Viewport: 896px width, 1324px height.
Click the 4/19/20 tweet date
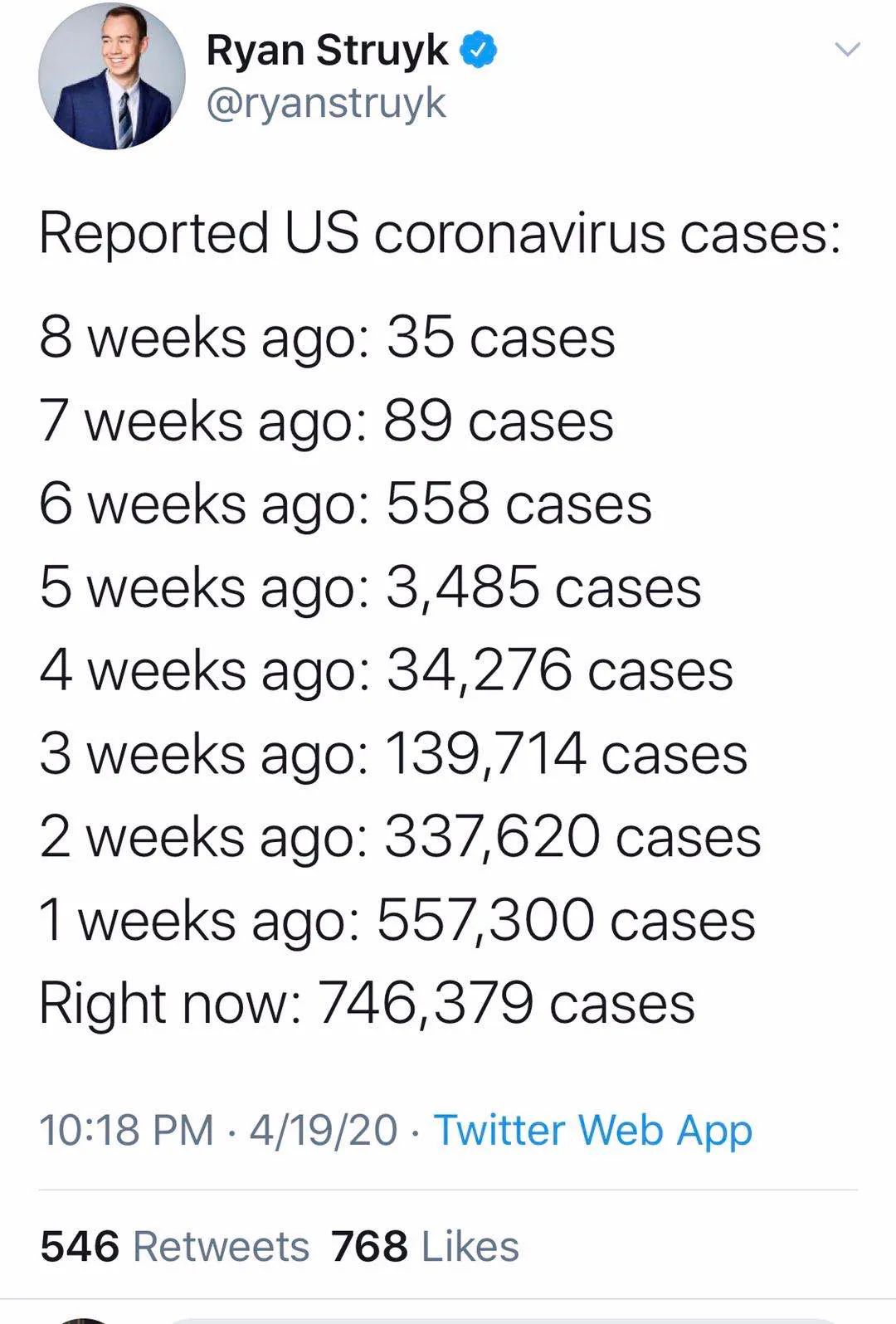click(324, 1130)
